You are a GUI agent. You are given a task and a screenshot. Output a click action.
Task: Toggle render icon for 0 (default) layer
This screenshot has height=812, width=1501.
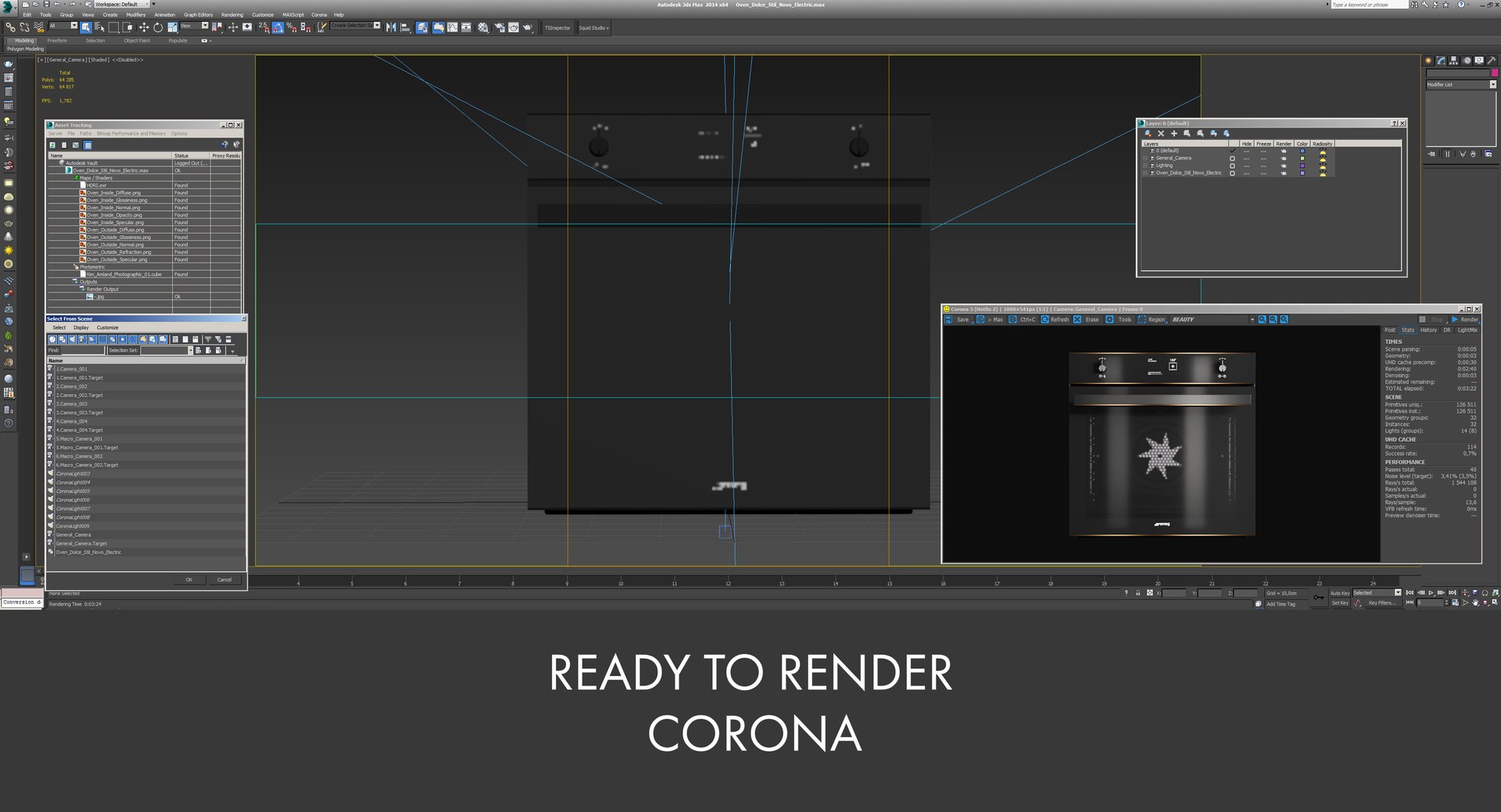pyautogui.click(x=1284, y=151)
